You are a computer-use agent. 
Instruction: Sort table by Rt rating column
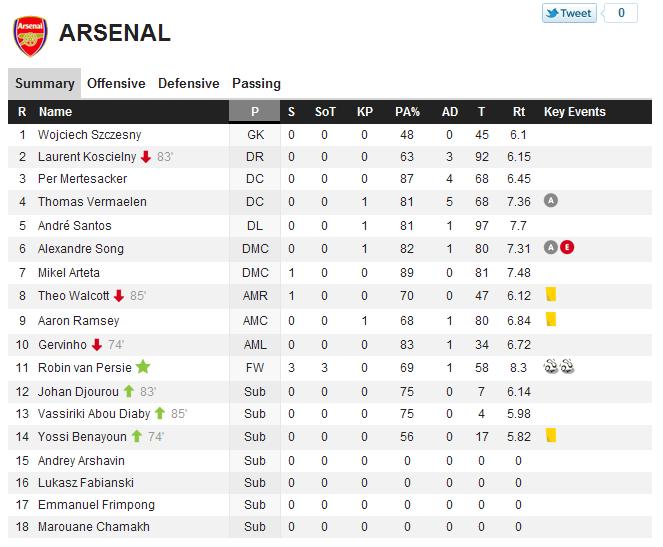pos(518,112)
